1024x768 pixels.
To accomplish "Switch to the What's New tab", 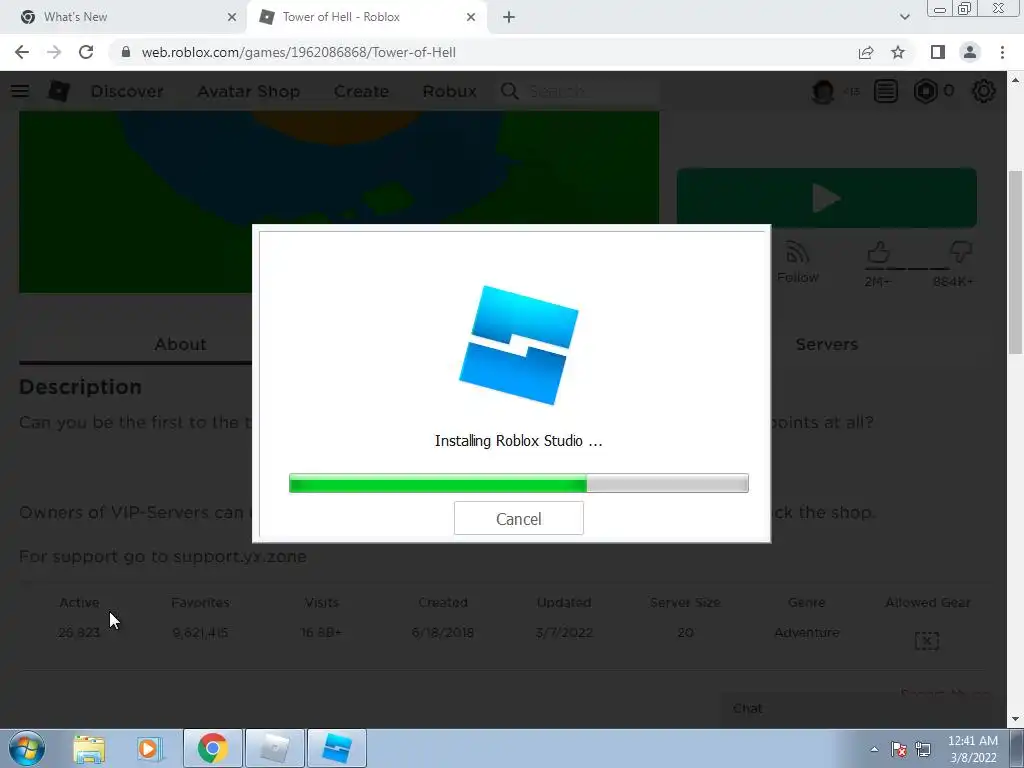I will (x=122, y=17).
